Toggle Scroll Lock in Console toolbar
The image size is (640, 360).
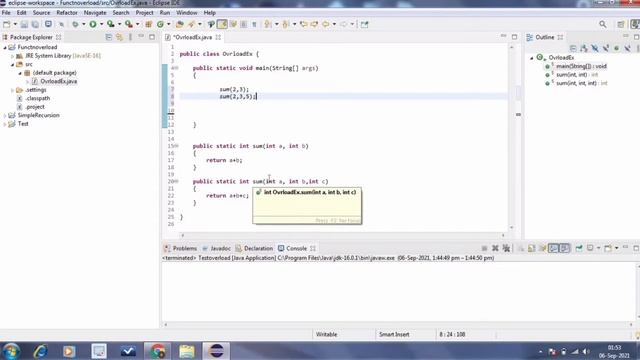coord(531,248)
